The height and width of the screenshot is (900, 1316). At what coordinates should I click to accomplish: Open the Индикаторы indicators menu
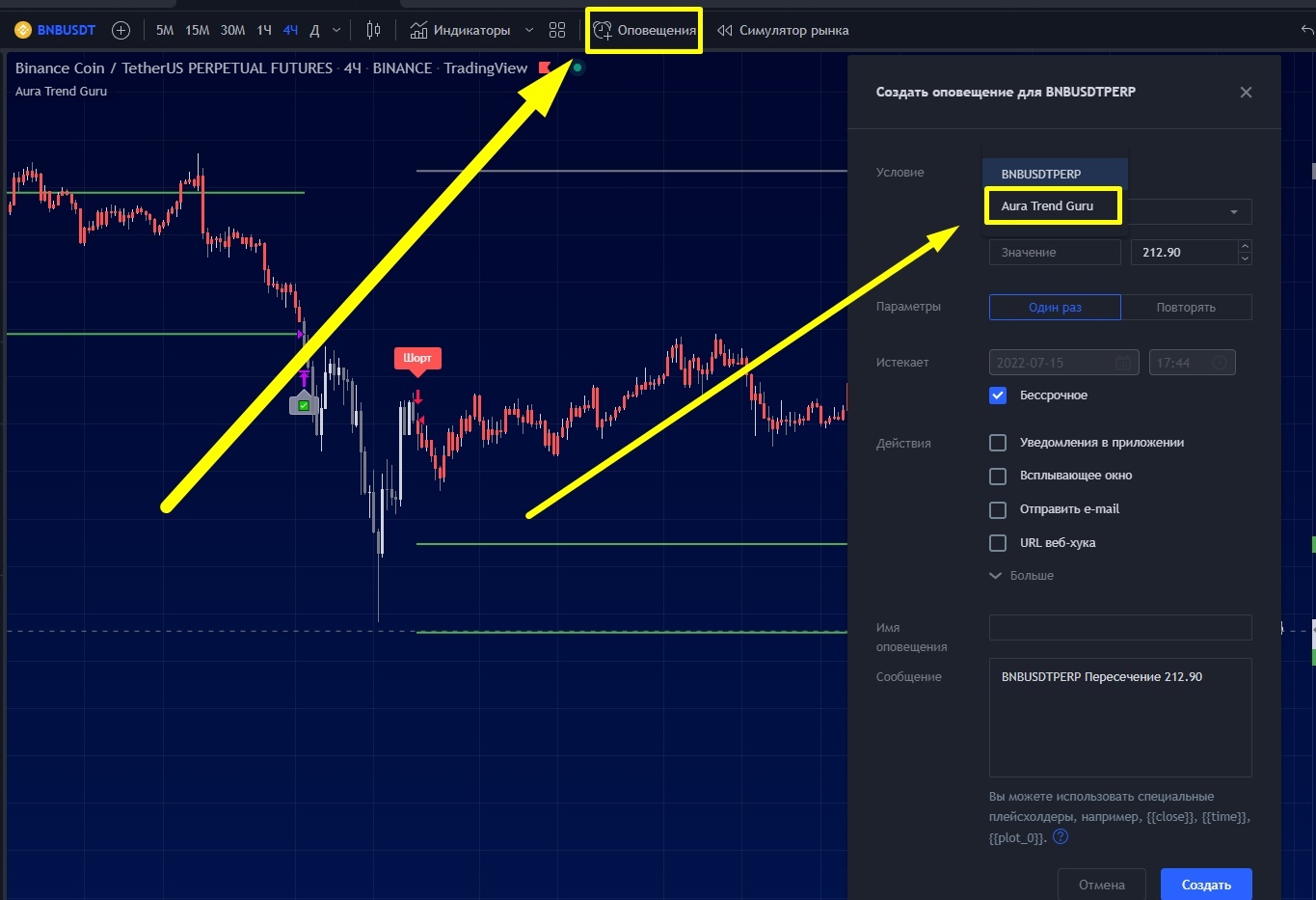(460, 30)
